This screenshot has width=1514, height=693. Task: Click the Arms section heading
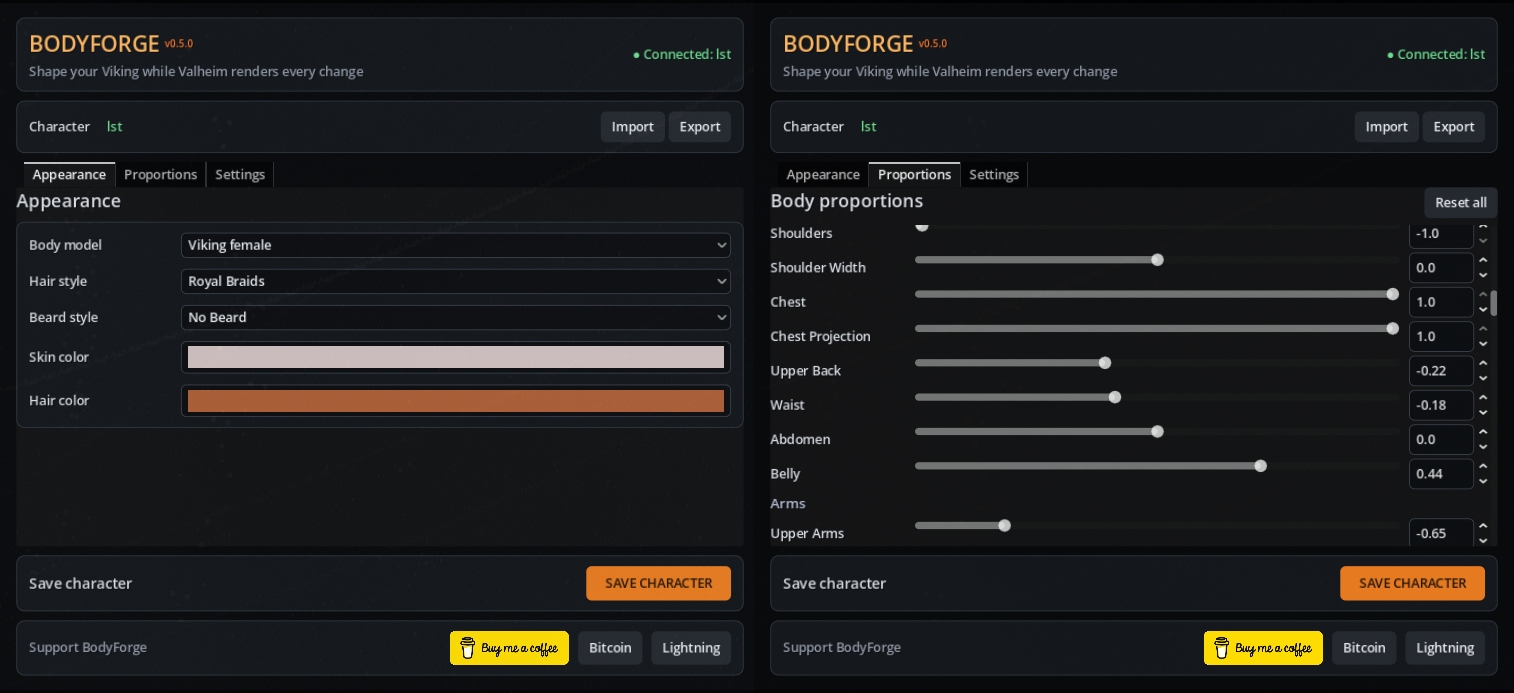tap(788, 504)
